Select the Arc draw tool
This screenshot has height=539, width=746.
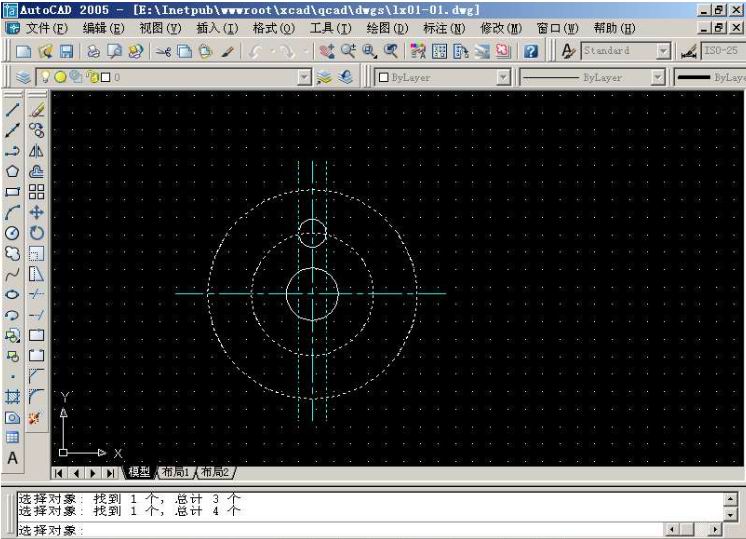[12, 212]
